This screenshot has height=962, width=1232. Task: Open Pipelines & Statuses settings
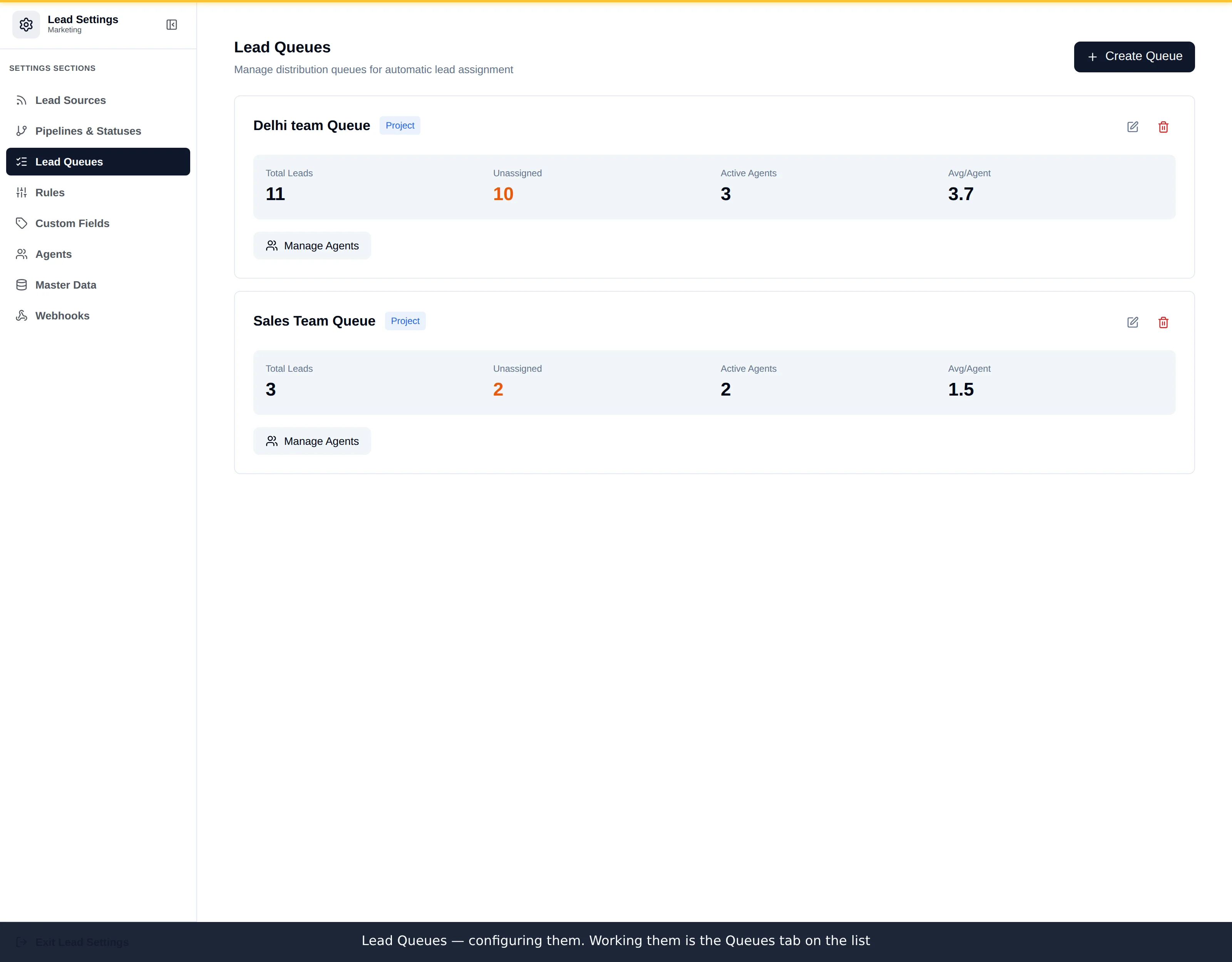point(98,131)
